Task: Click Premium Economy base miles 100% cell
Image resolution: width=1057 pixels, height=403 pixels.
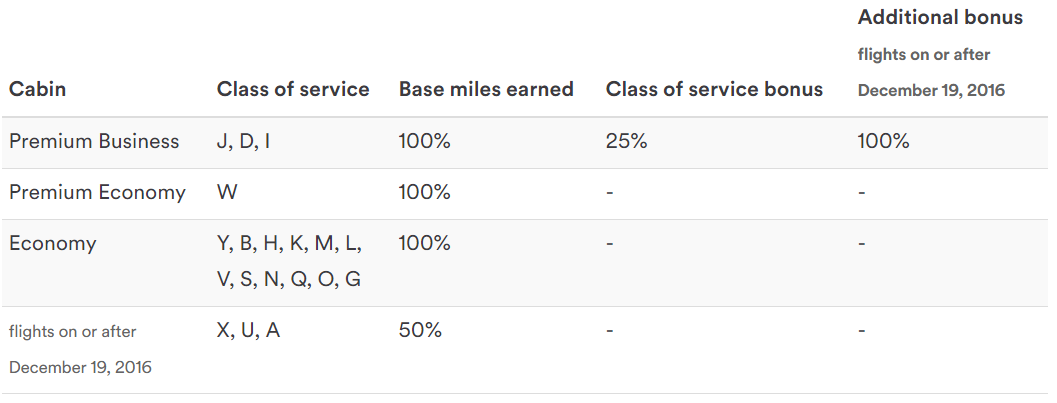Action: [x=425, y=192]
